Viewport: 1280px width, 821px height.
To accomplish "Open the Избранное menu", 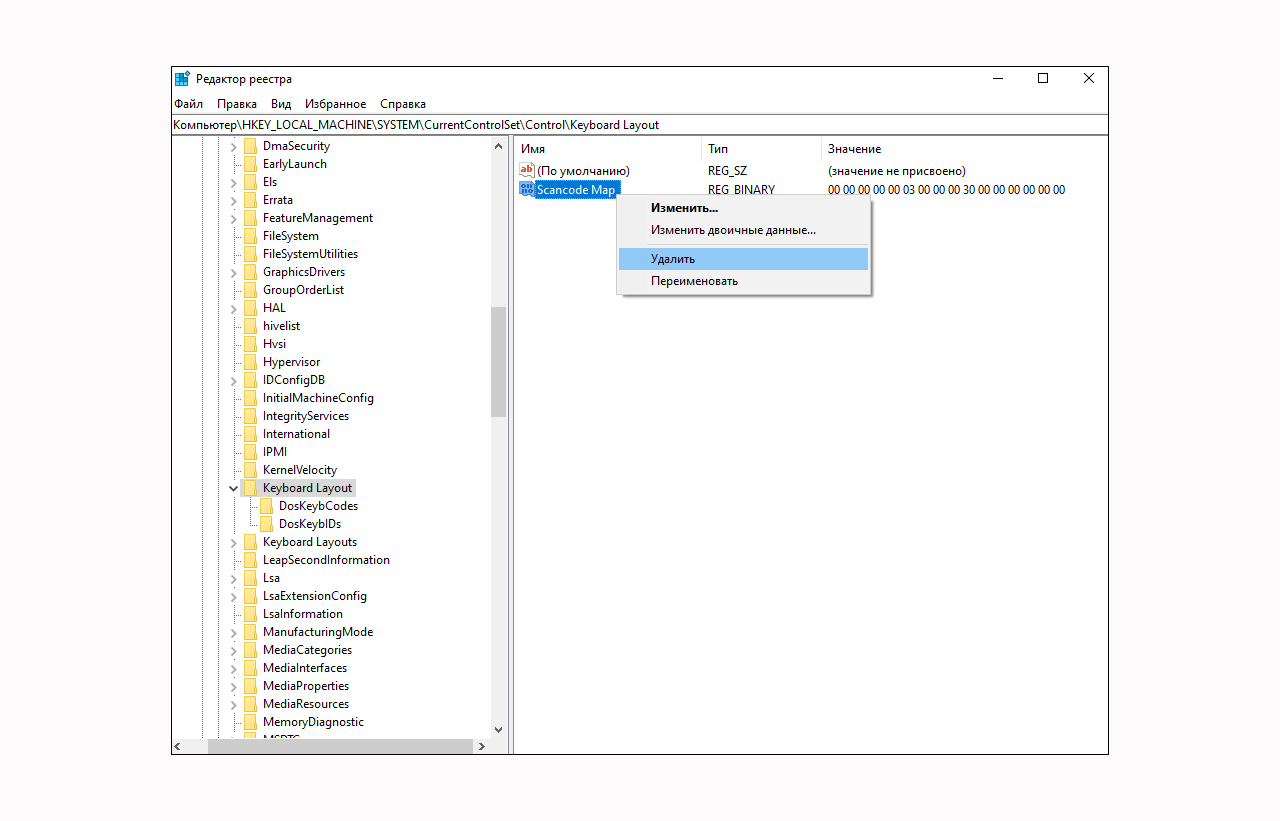I will coord(336,104).
